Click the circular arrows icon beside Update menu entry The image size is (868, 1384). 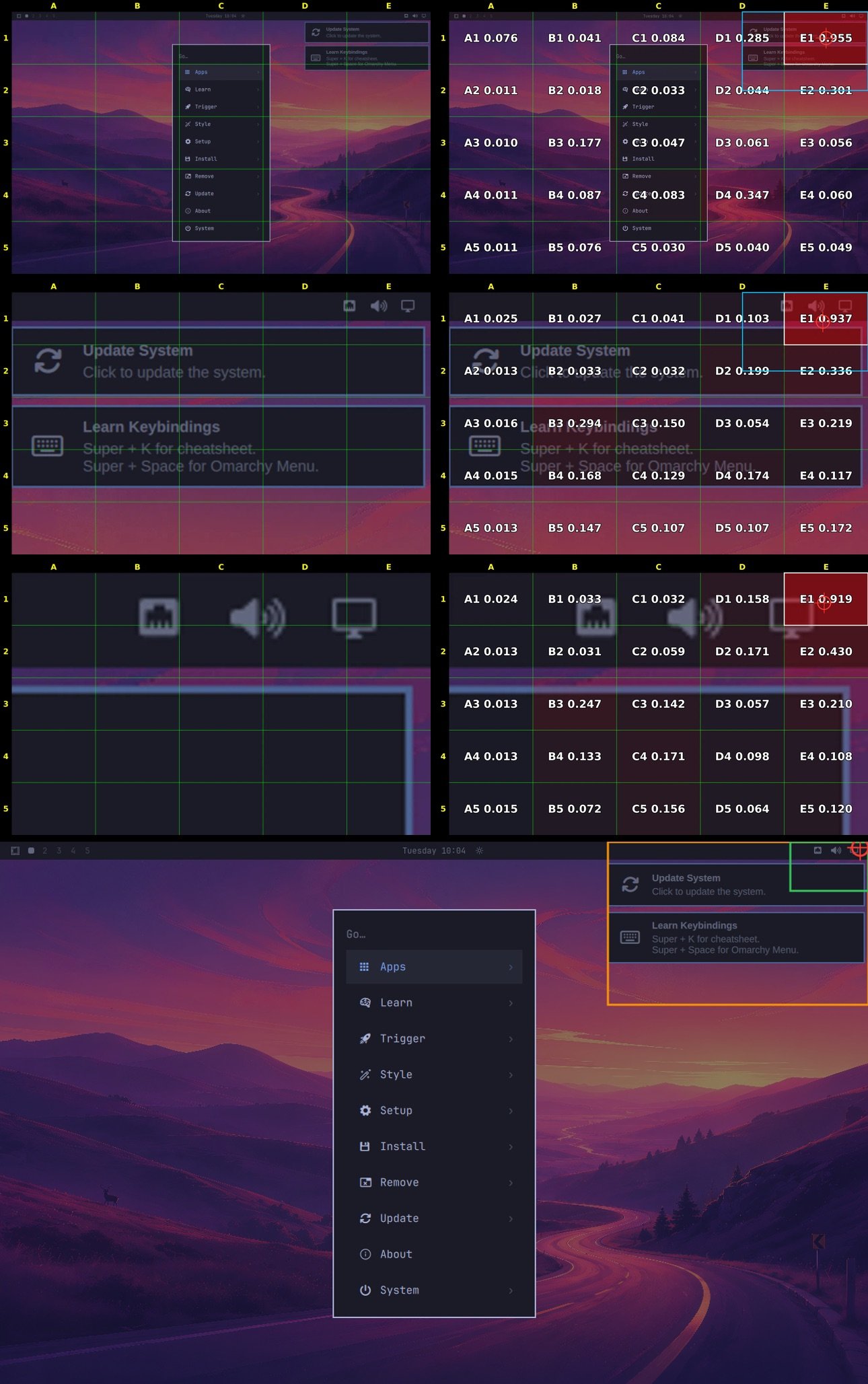(x=365, y=1218)
